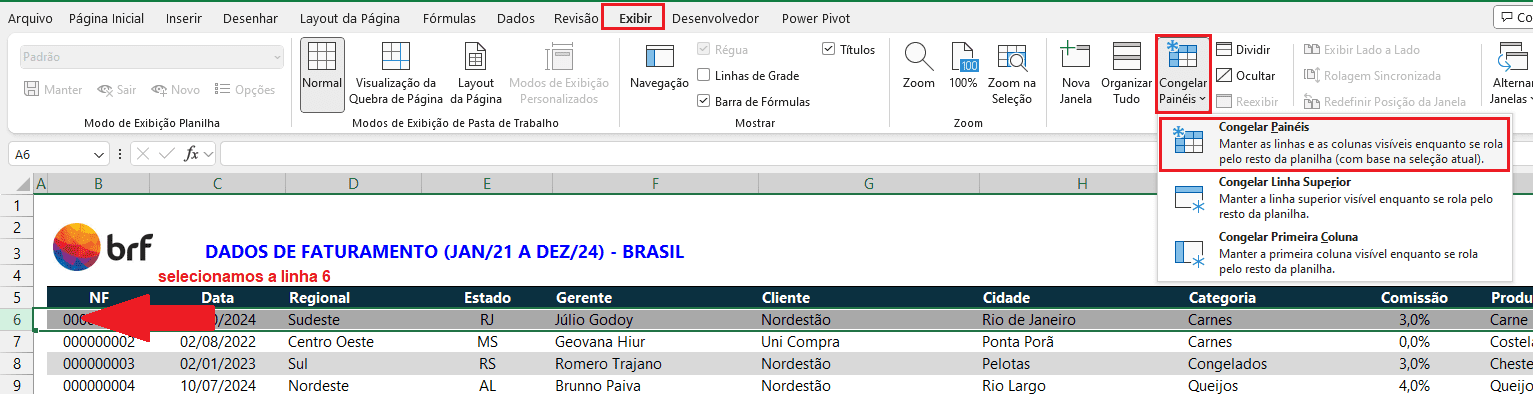Expand the Padrão sheet view combo box
This screenshot has height=394, width=1533.
pyautogui.click(x=151, y=57)
